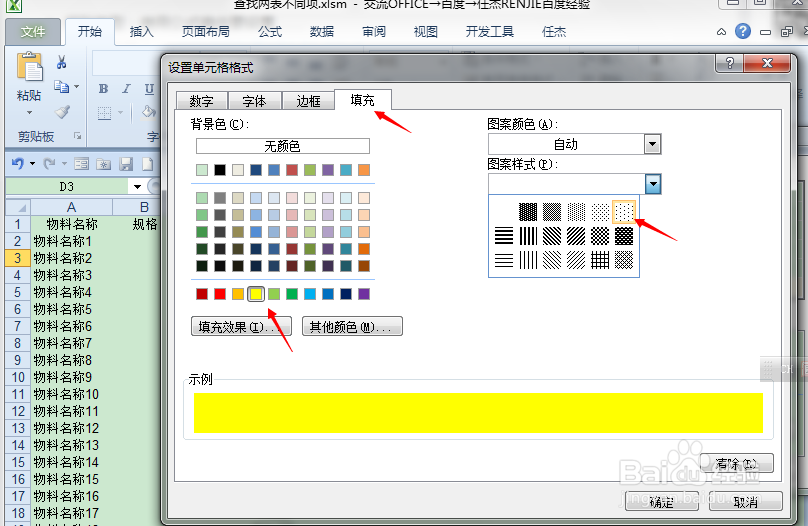808x526 pixels.
Task: Open the Undo history dropdown arrow
Action: (x=32, y=164)
